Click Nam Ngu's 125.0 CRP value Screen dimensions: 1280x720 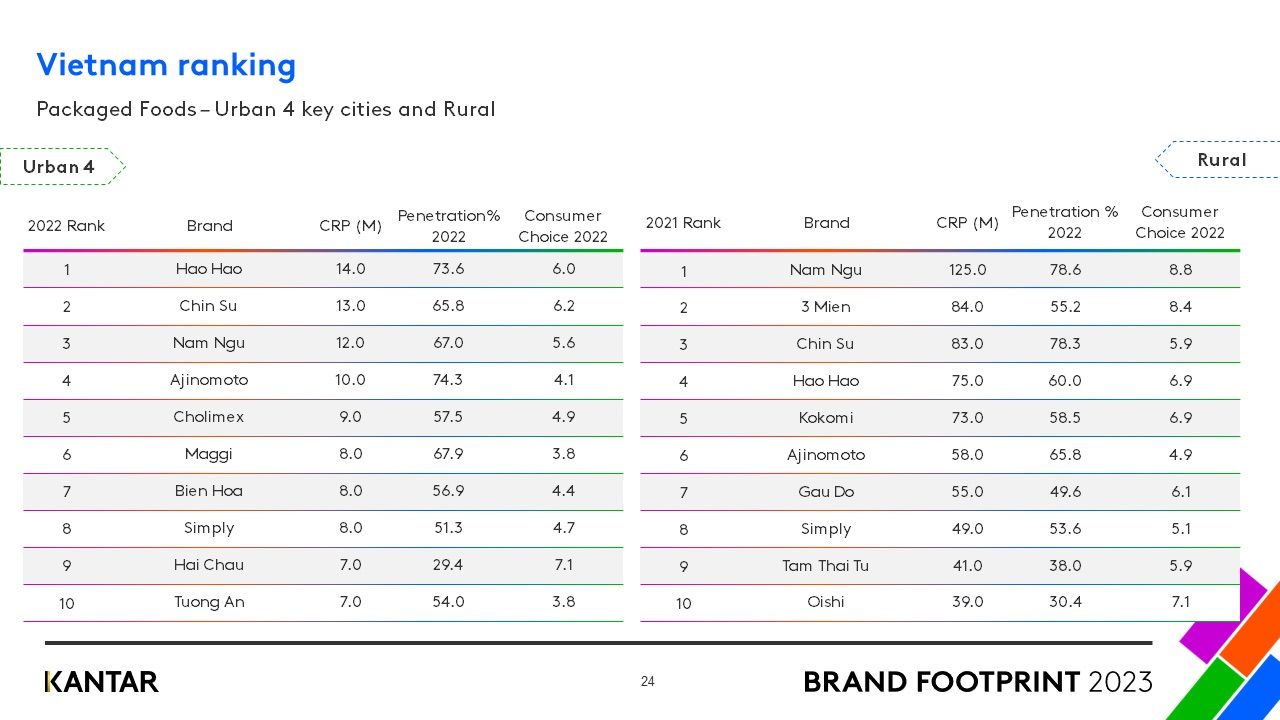pyautogui.click(x=967, y=270)
